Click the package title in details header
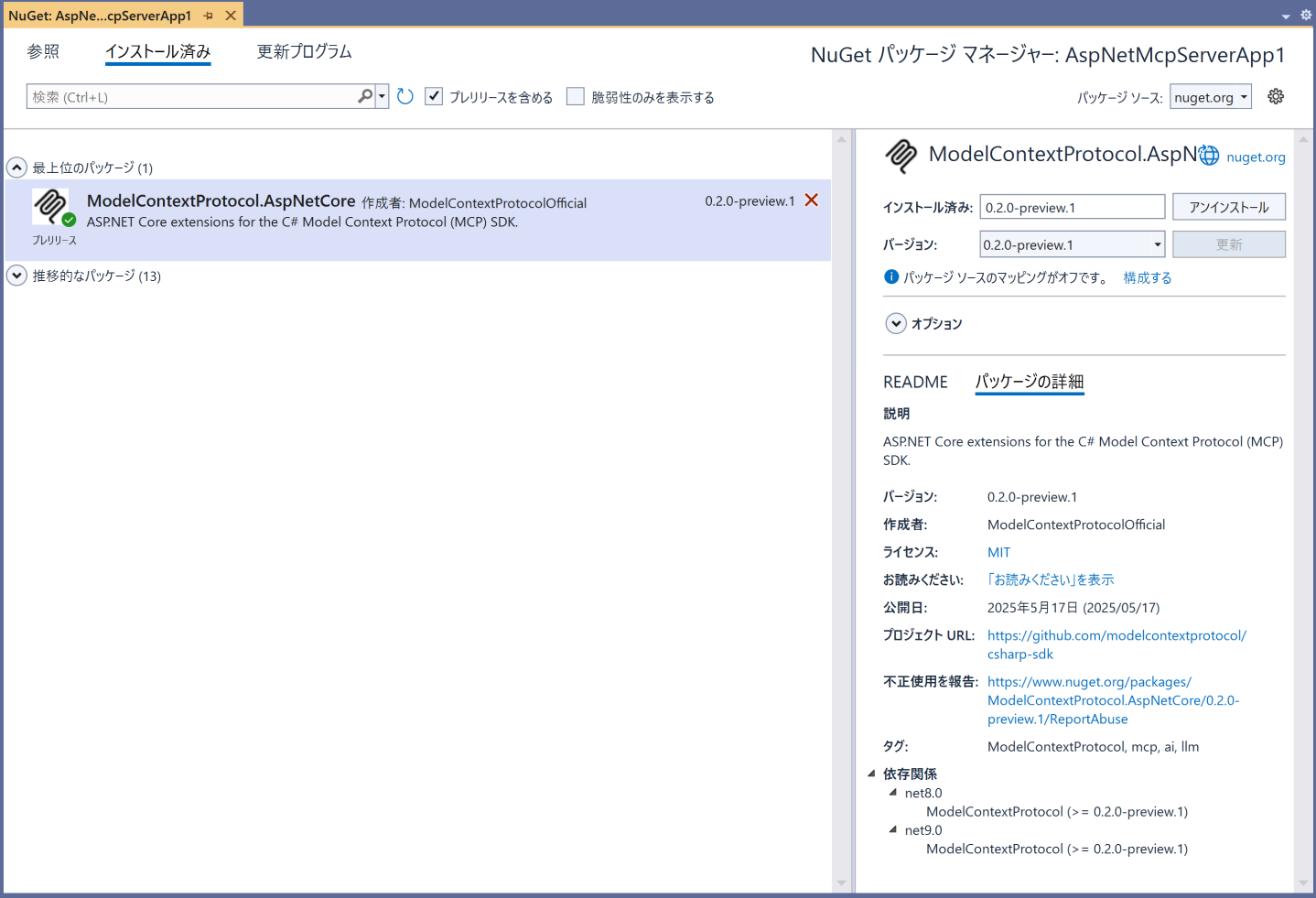Viewport: 1316px width, 898px height. coord(1063,154)
